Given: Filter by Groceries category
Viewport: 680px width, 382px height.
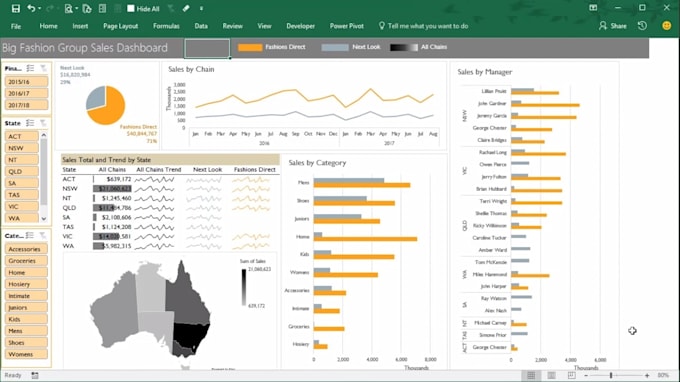Looking at the screenshot, I should click(x=26, y=261).
